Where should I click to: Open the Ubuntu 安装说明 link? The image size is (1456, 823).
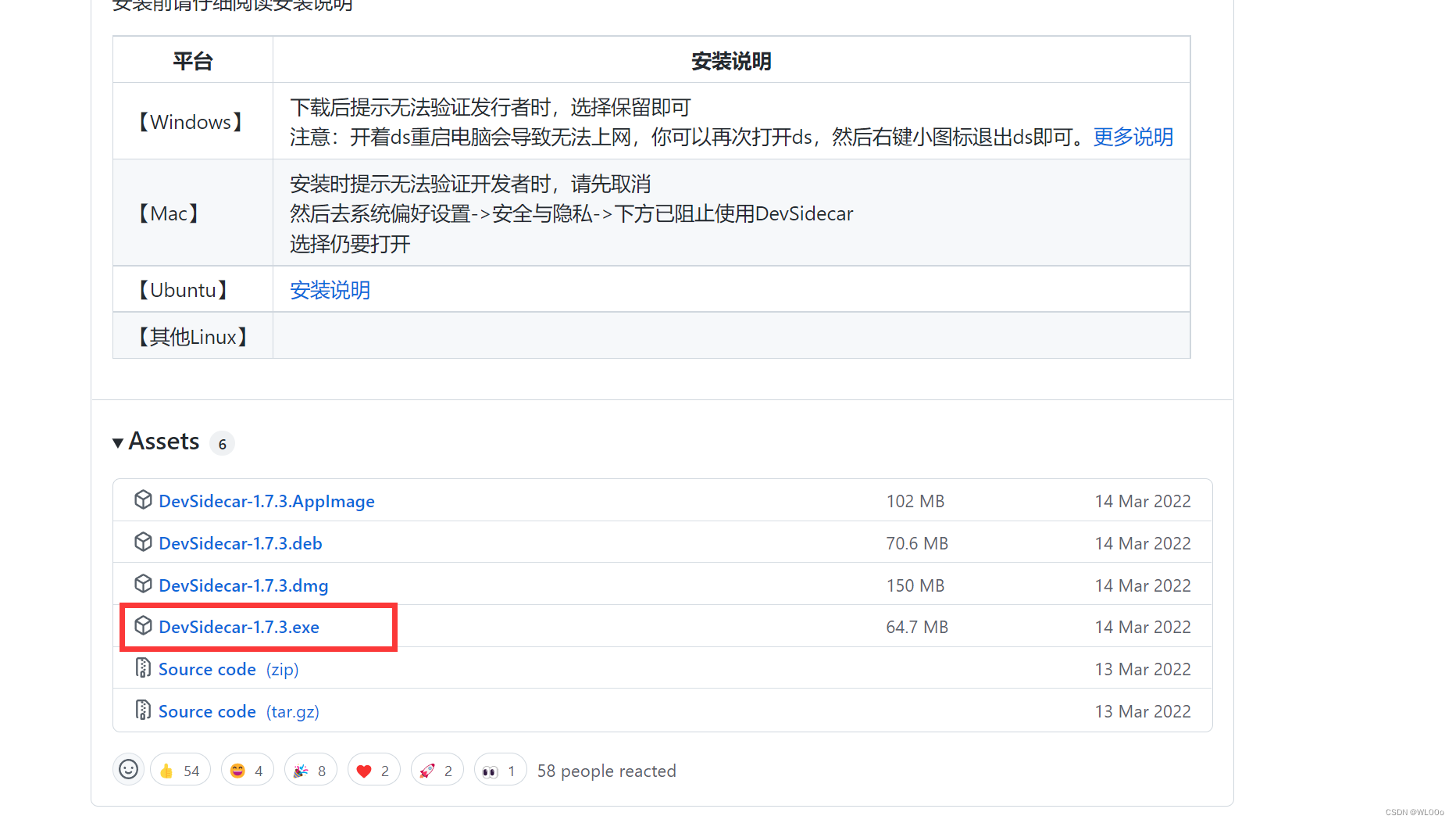[330, 290]
